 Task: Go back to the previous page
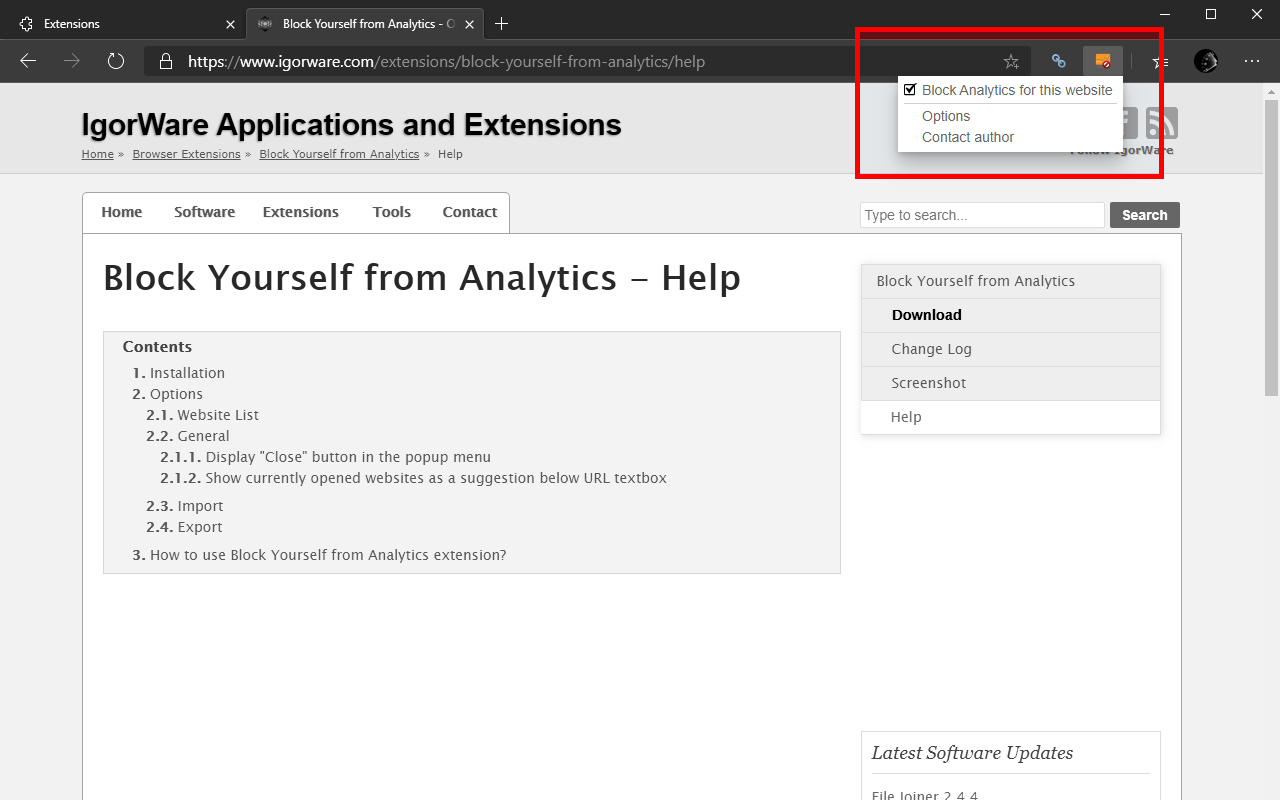pos(28,61)
